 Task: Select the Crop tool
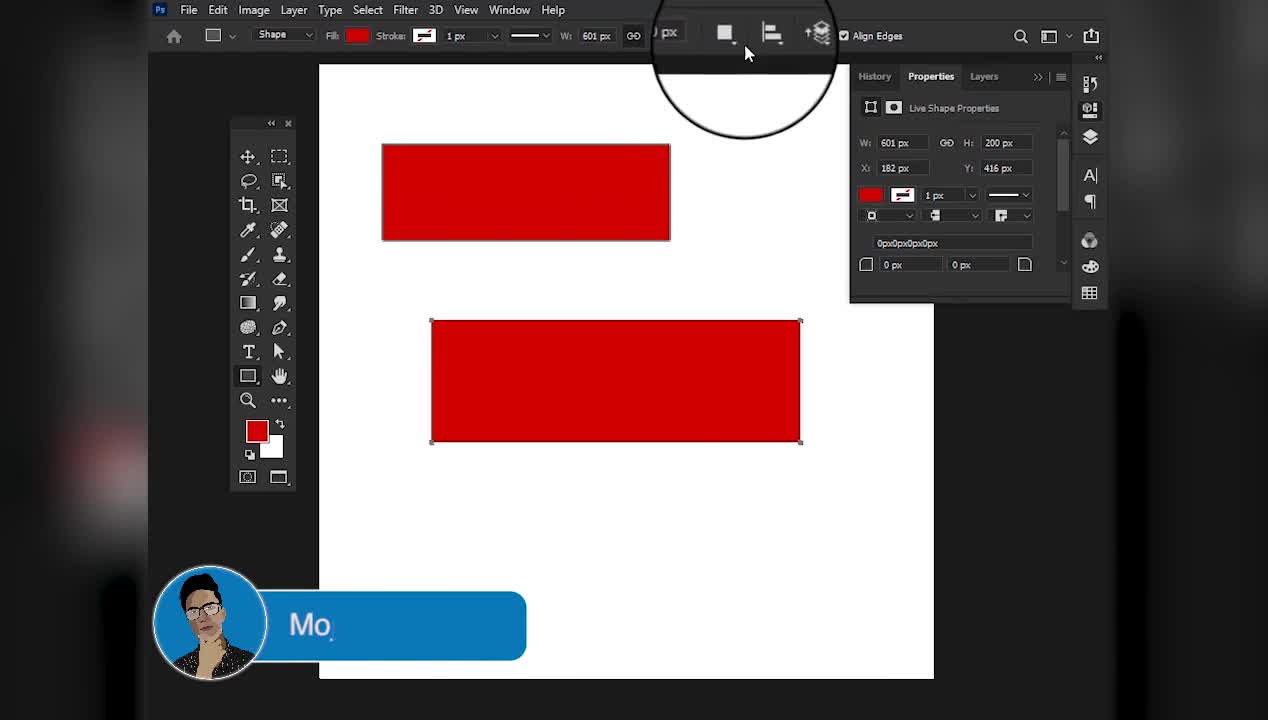(248, 205)
